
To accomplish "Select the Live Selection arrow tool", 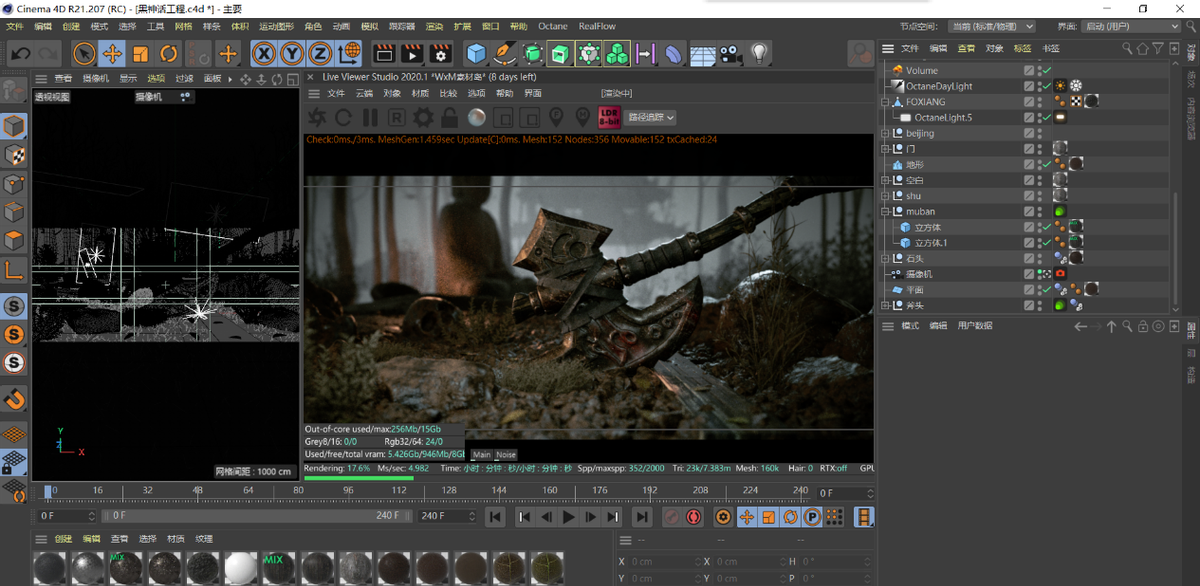I will (x=85, y=53).
